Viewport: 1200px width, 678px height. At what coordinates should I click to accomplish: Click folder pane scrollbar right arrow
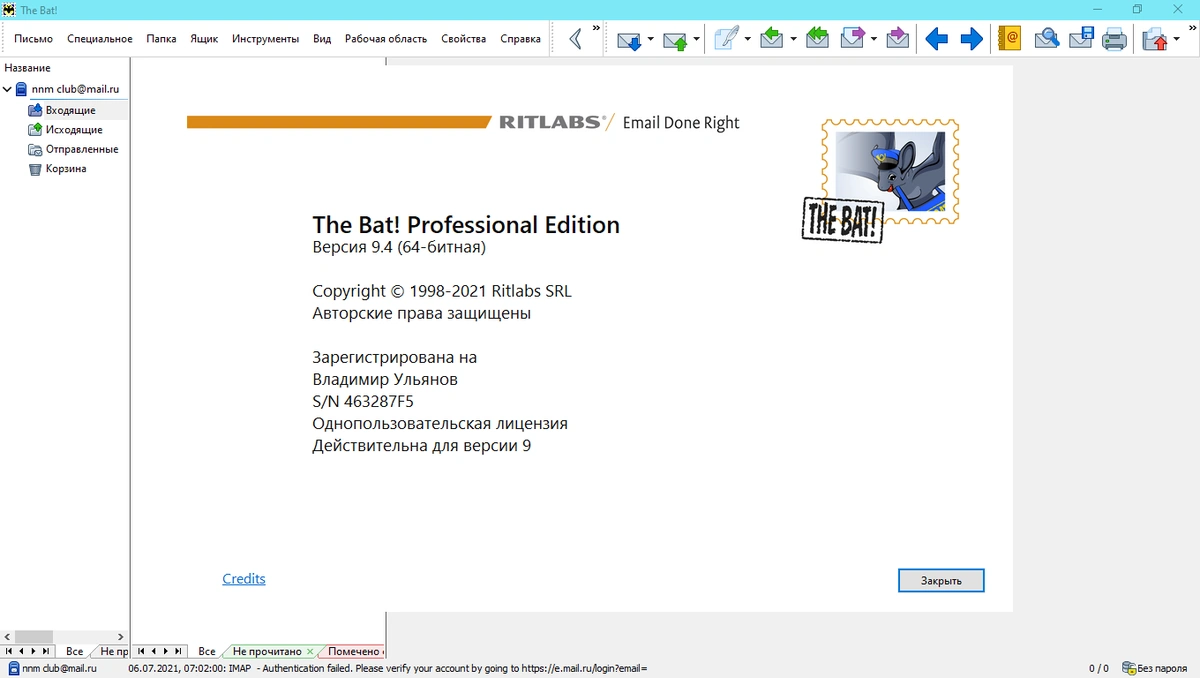coord(121,637)
